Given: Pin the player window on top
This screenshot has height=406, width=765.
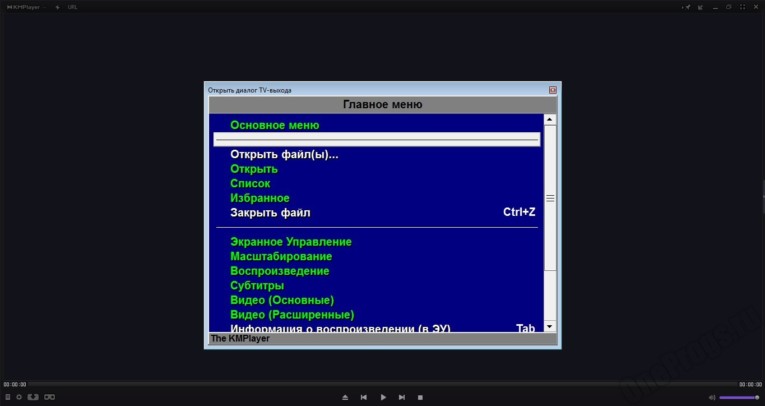Looking at the screenshot, I should point(687,7).
